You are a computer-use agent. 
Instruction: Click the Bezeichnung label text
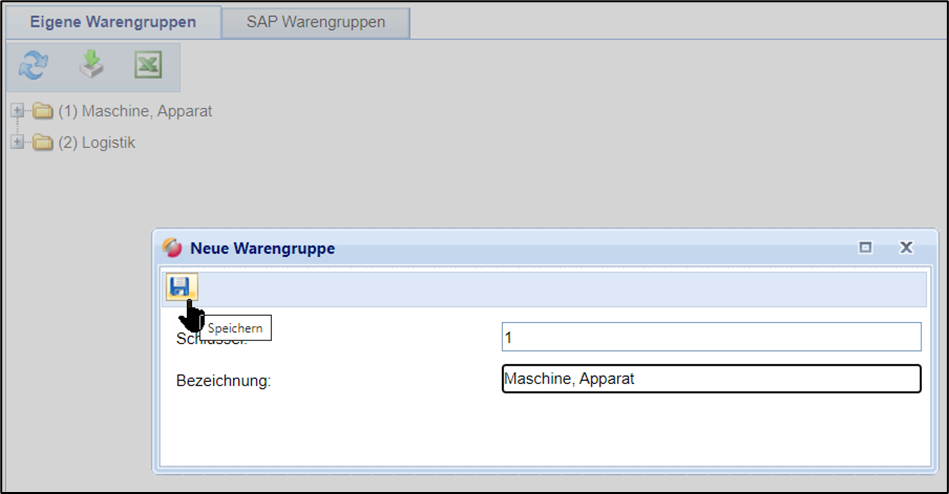pyautogui.click(x=224, y=380)
